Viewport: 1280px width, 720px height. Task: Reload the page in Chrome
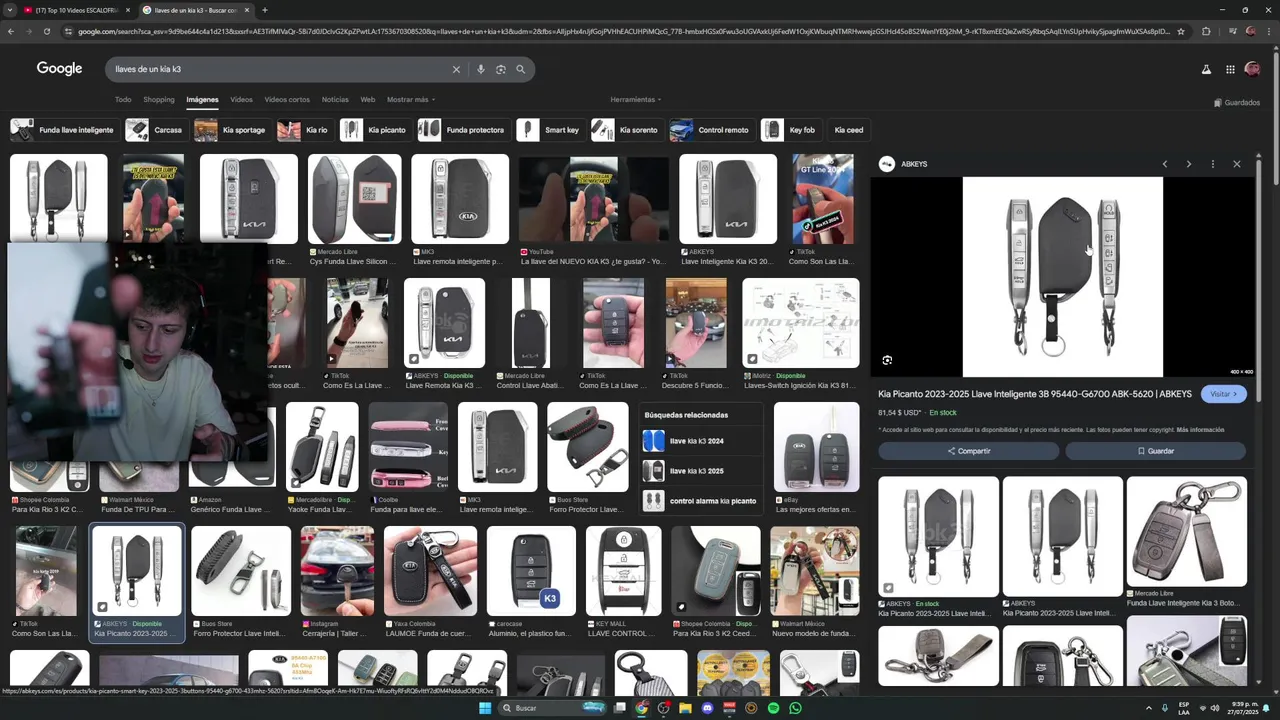46,31
